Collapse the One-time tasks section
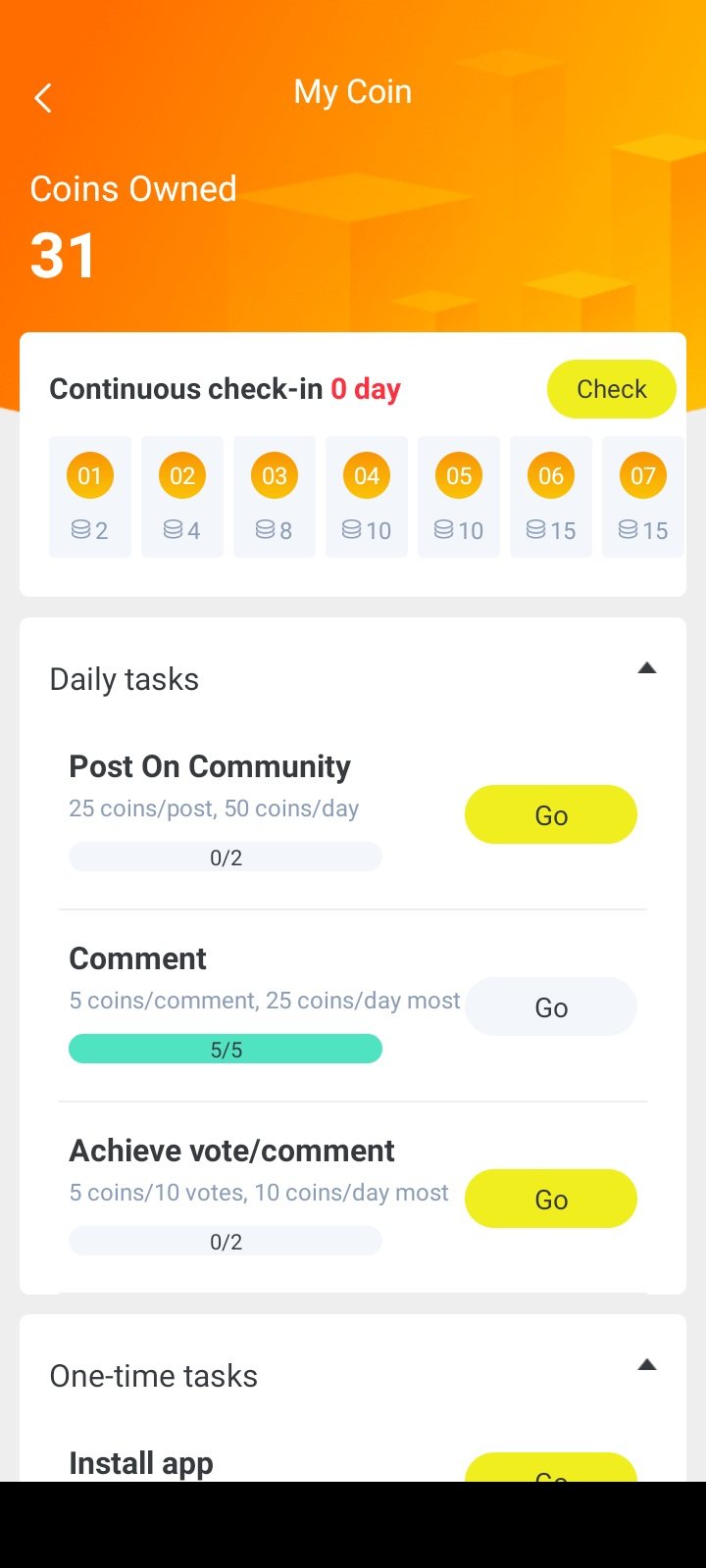Viewport: 706px width, 1568px height. (x=646, y=1365)
